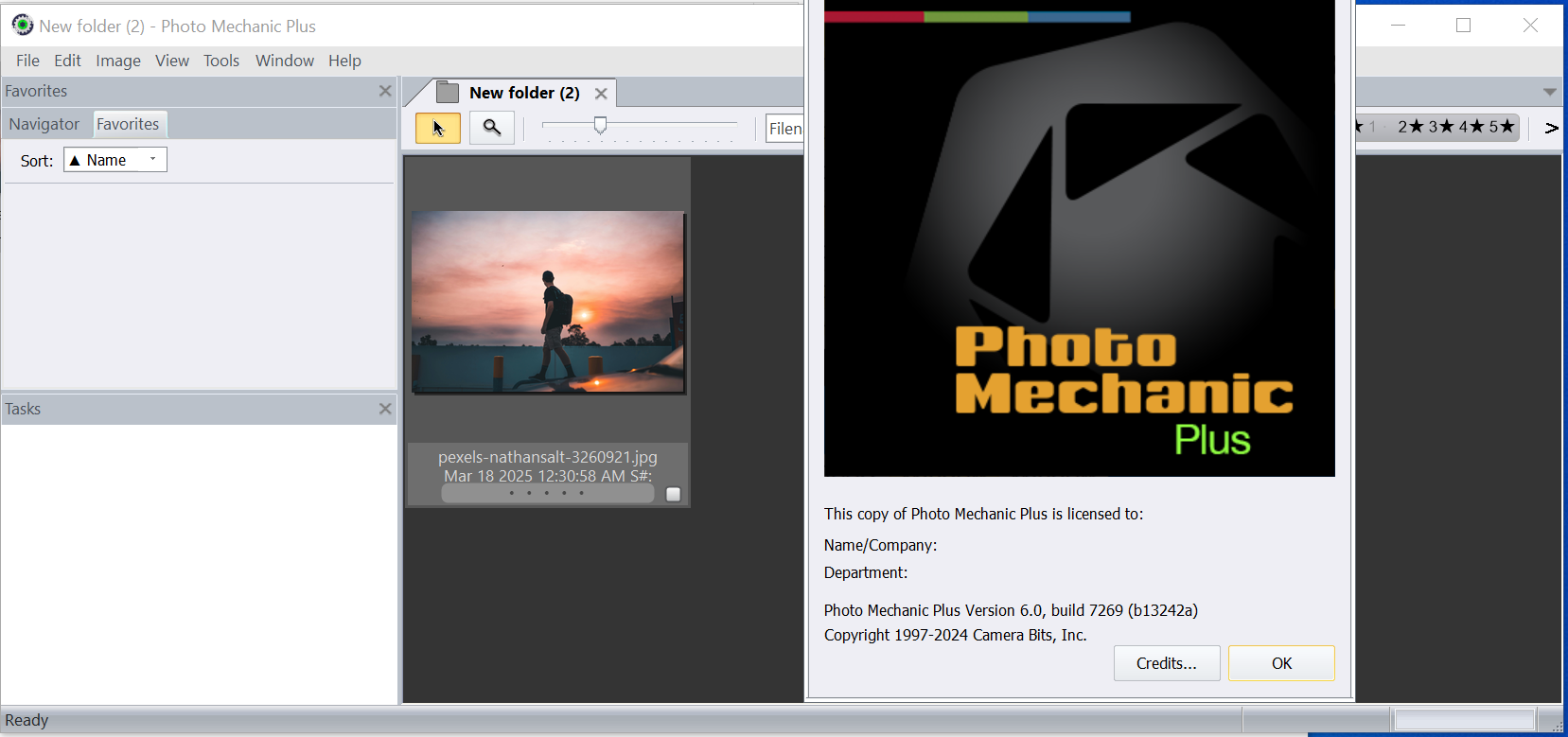This screenshot has height=737, width=1568.
Task: Open the Tools menu
Action: click(x=221, y=61)
